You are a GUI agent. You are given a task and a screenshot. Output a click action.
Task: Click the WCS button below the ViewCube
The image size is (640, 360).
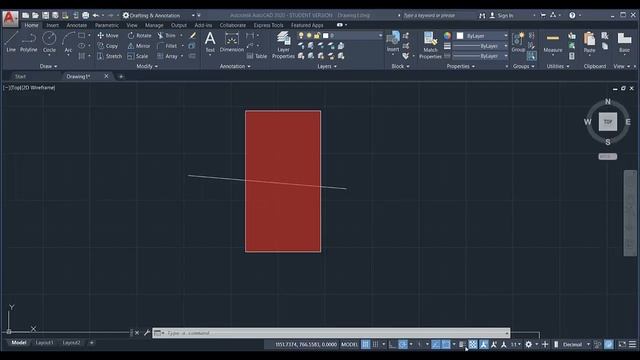(607, 156)
